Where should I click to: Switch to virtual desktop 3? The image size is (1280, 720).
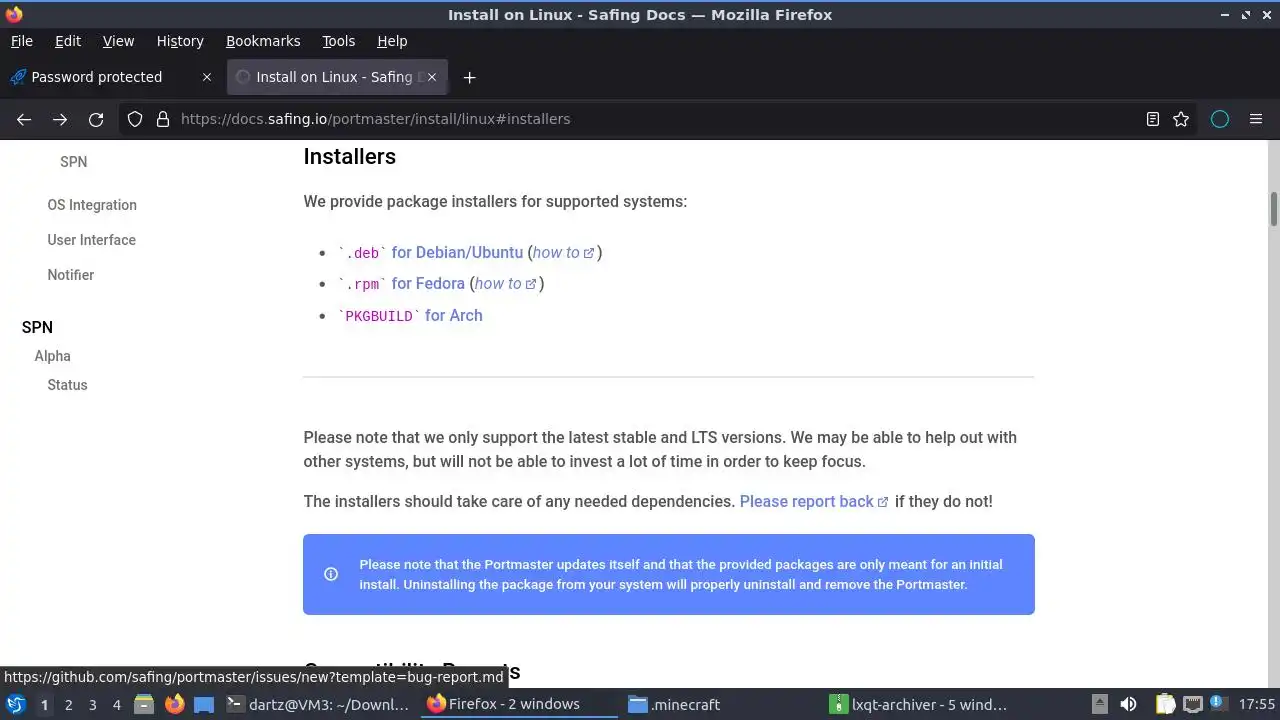[92, 704]
